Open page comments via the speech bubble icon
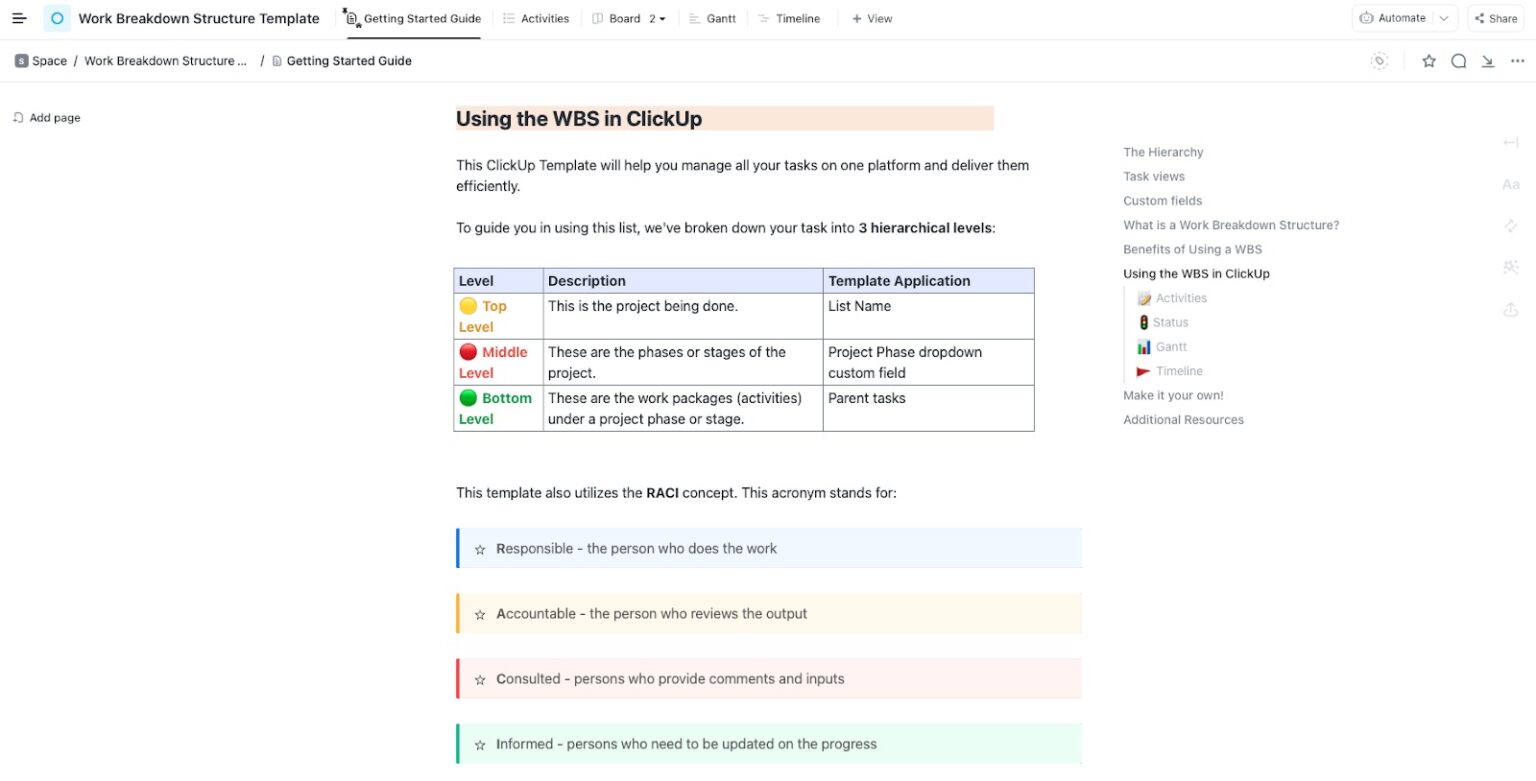 [1459, 61]
